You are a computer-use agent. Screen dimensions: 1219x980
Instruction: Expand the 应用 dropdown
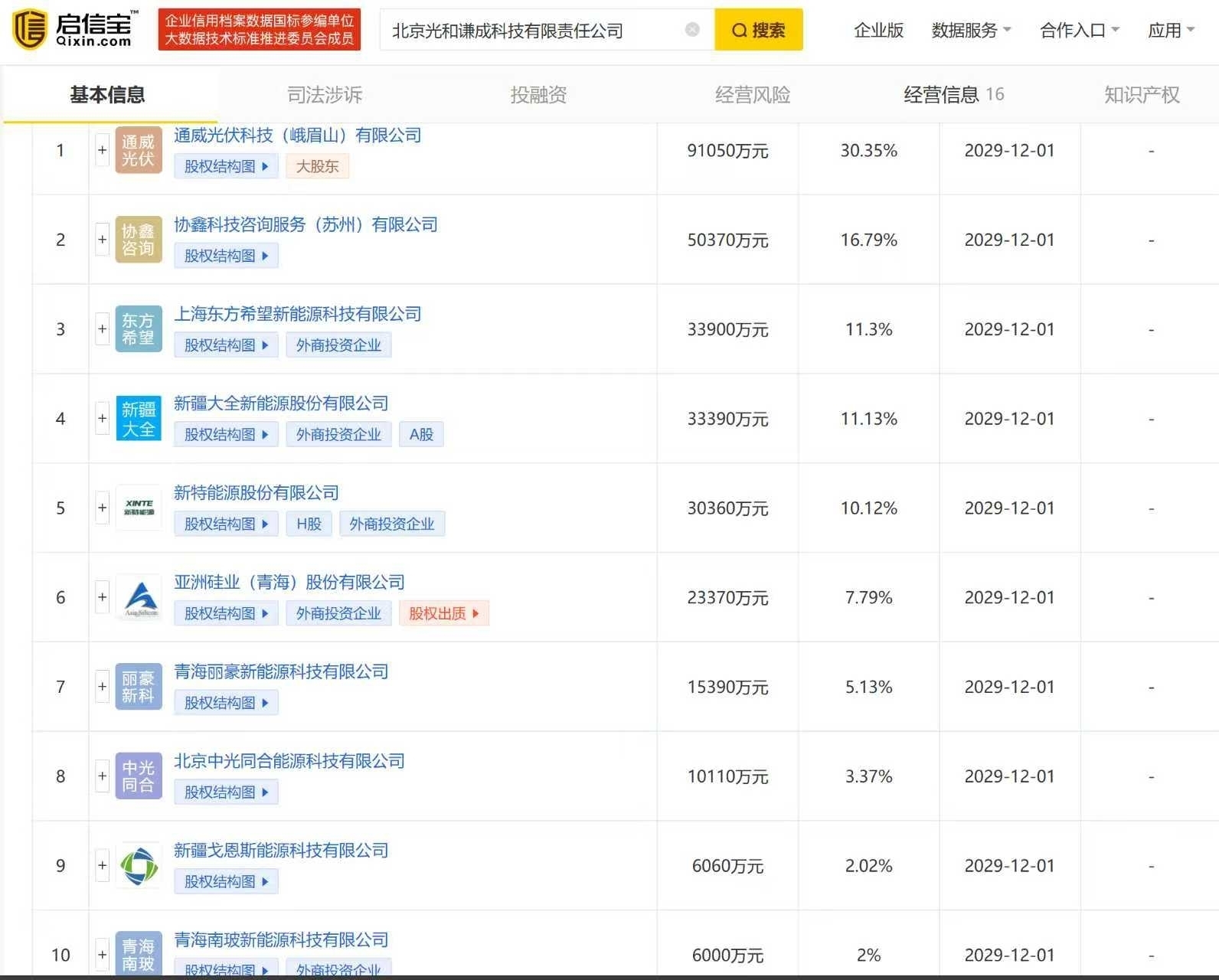tap(1171, 31)
